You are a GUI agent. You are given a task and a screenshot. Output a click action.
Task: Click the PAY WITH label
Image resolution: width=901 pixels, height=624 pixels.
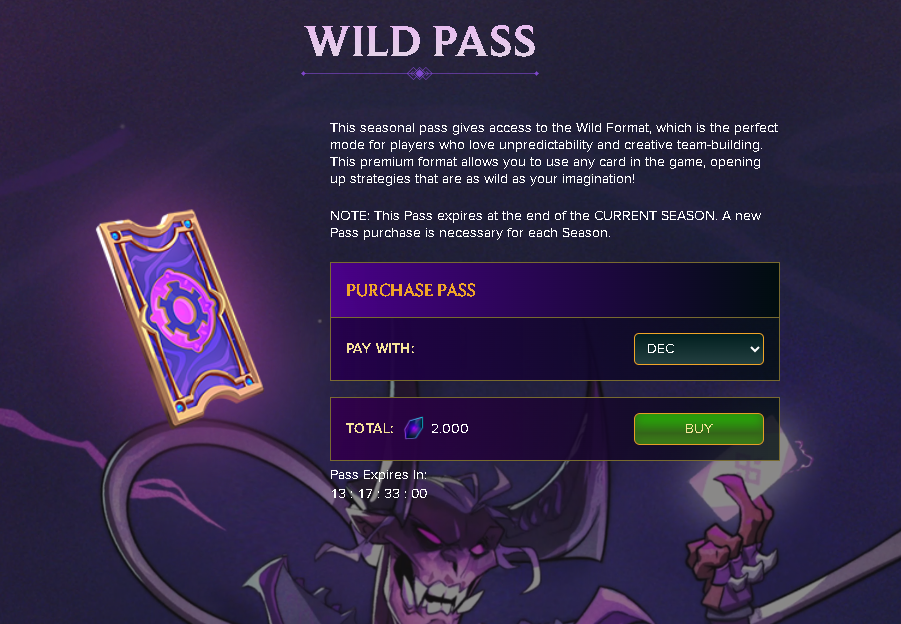[380, 348]
